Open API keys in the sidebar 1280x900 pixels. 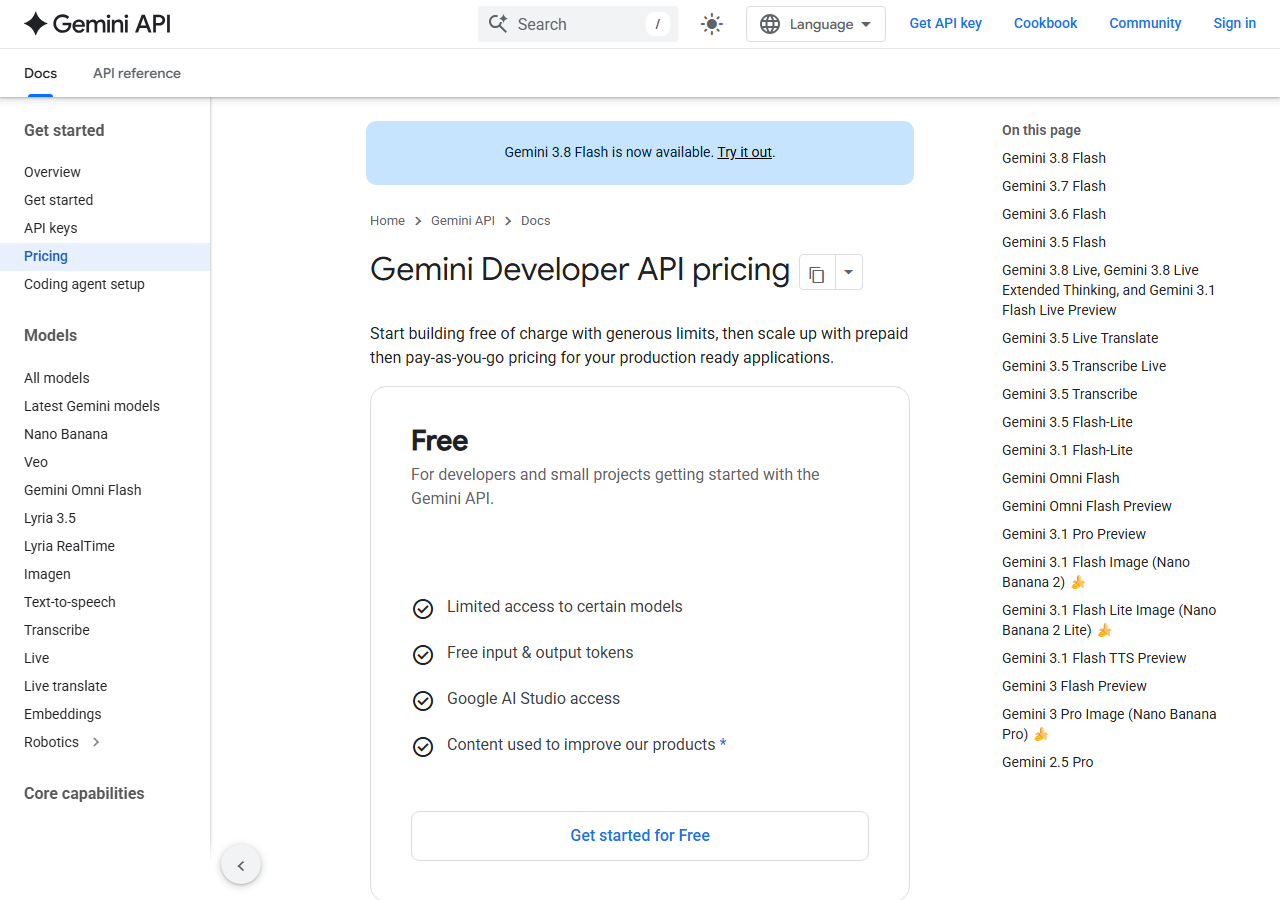tap(50, 228)
